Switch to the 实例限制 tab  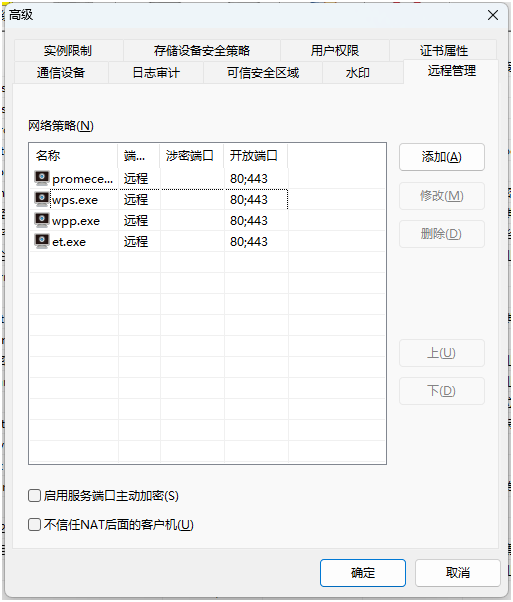[68, 50]
